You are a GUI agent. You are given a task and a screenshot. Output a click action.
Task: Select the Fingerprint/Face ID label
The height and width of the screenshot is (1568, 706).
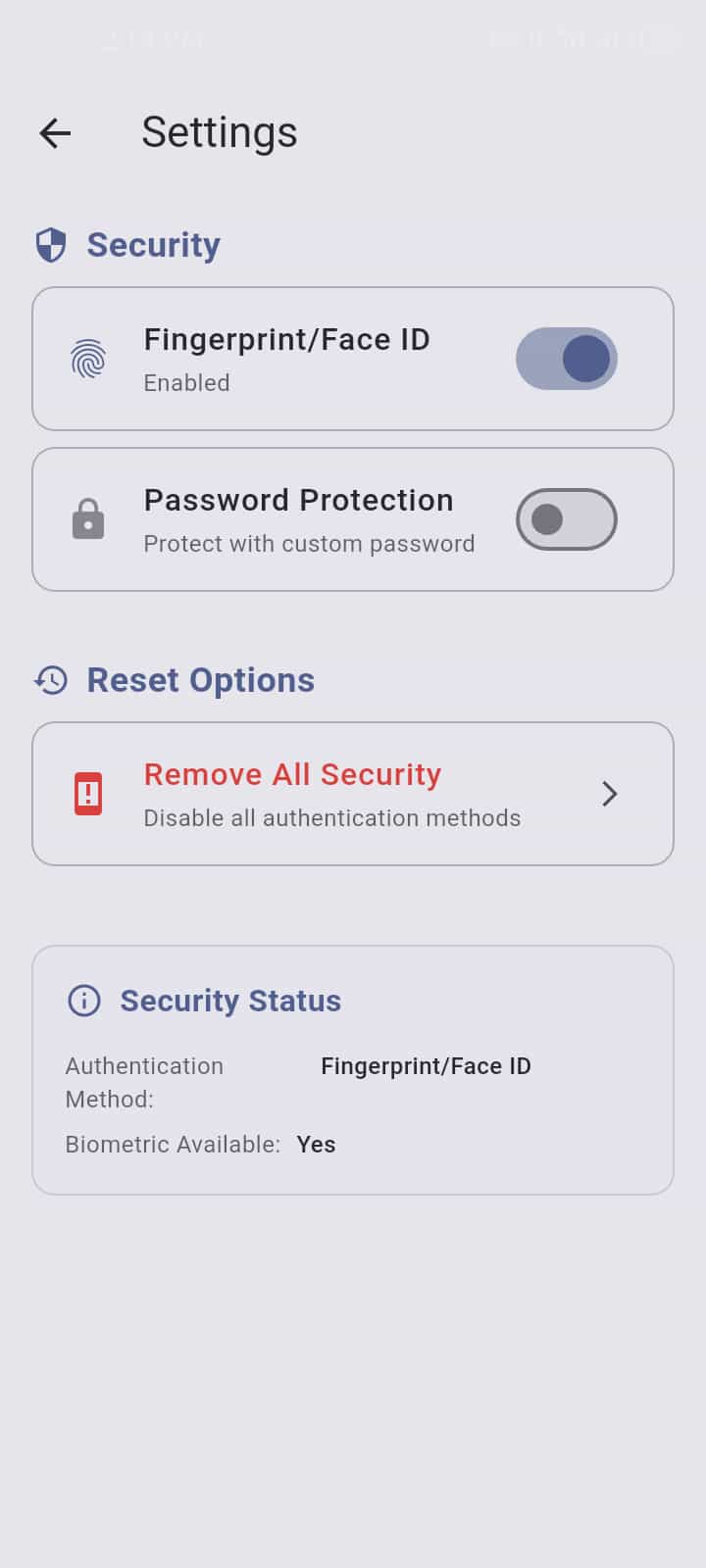(286, 340)
